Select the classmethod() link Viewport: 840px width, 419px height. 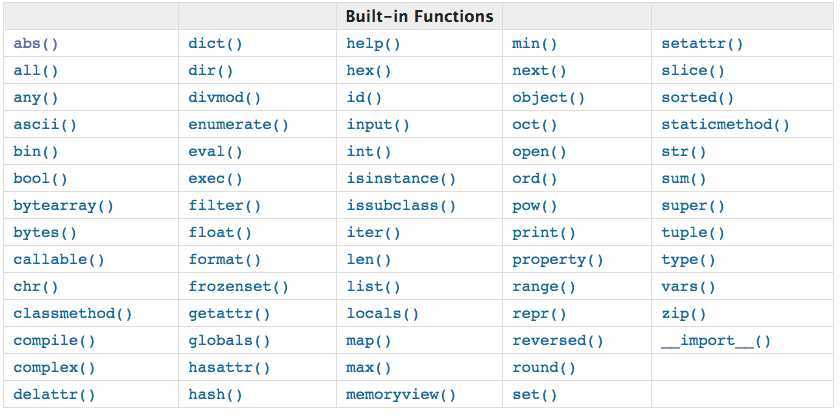coord(72,314)
